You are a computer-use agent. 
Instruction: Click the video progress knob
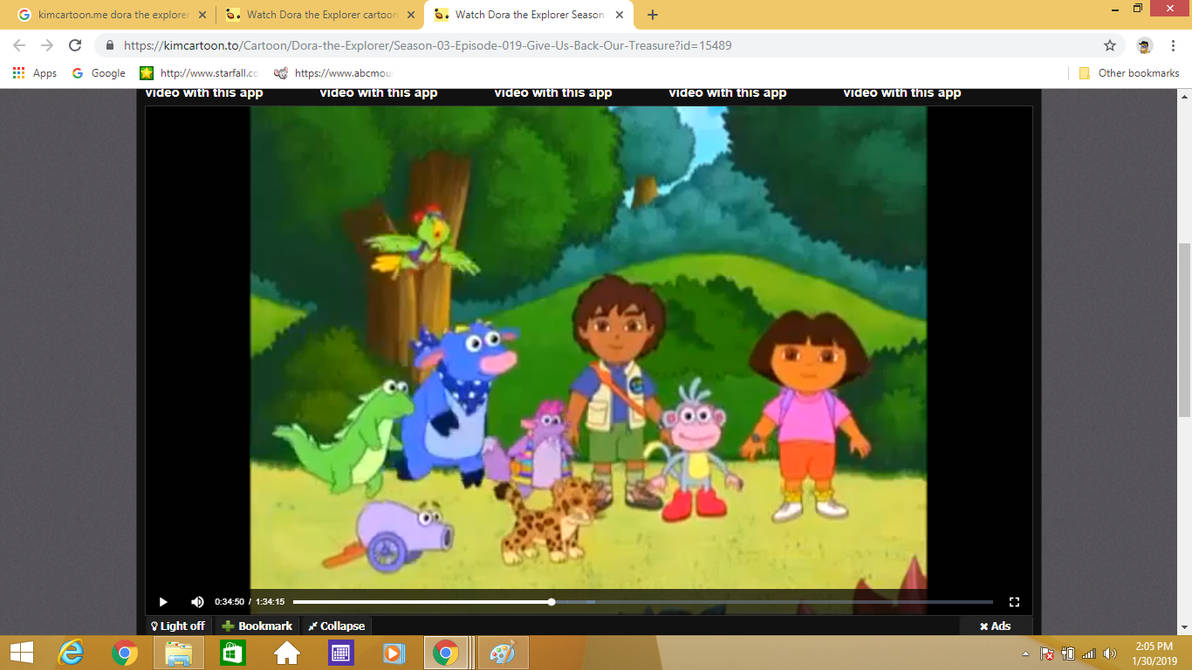(x=552, y=602)
